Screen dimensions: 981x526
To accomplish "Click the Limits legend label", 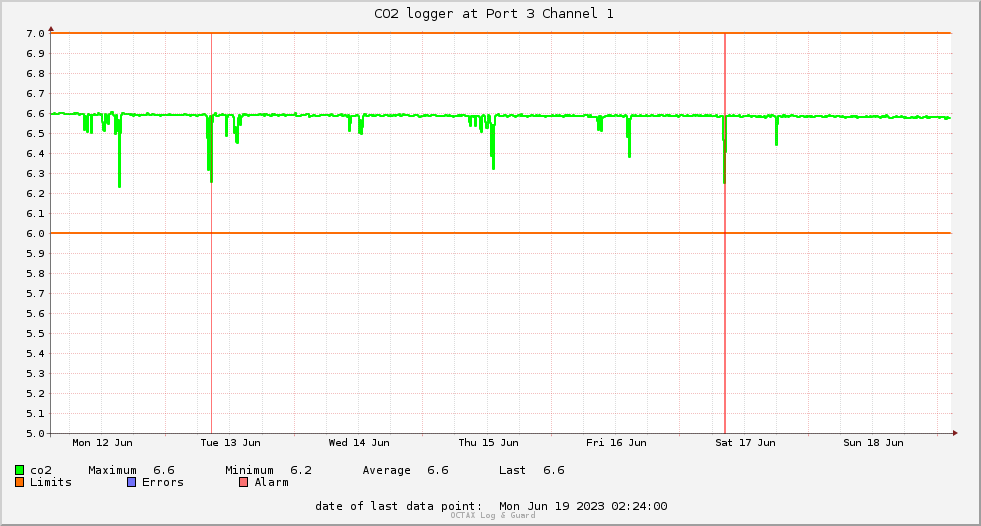I will coord(51,482).
